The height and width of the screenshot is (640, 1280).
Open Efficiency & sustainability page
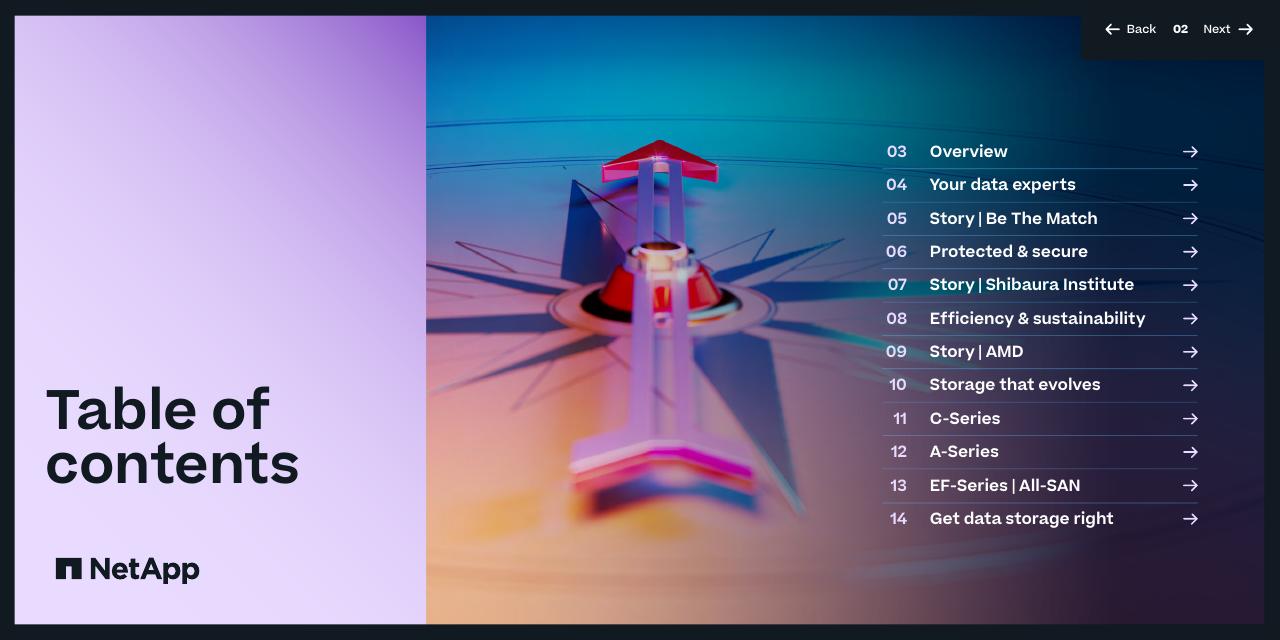tap(1040, 318)
